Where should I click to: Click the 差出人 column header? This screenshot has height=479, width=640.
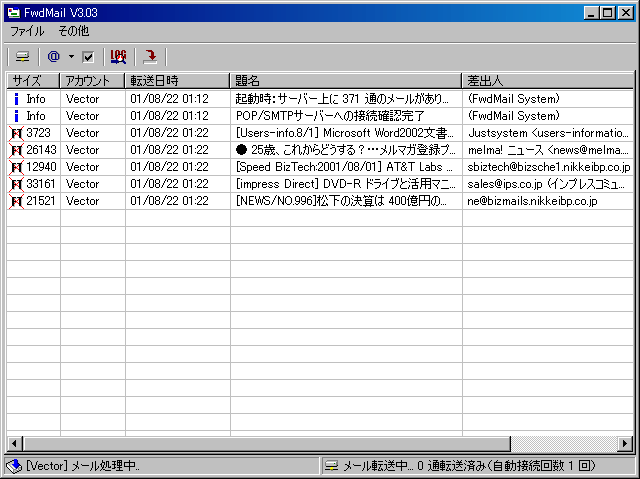tap(546, 80)
